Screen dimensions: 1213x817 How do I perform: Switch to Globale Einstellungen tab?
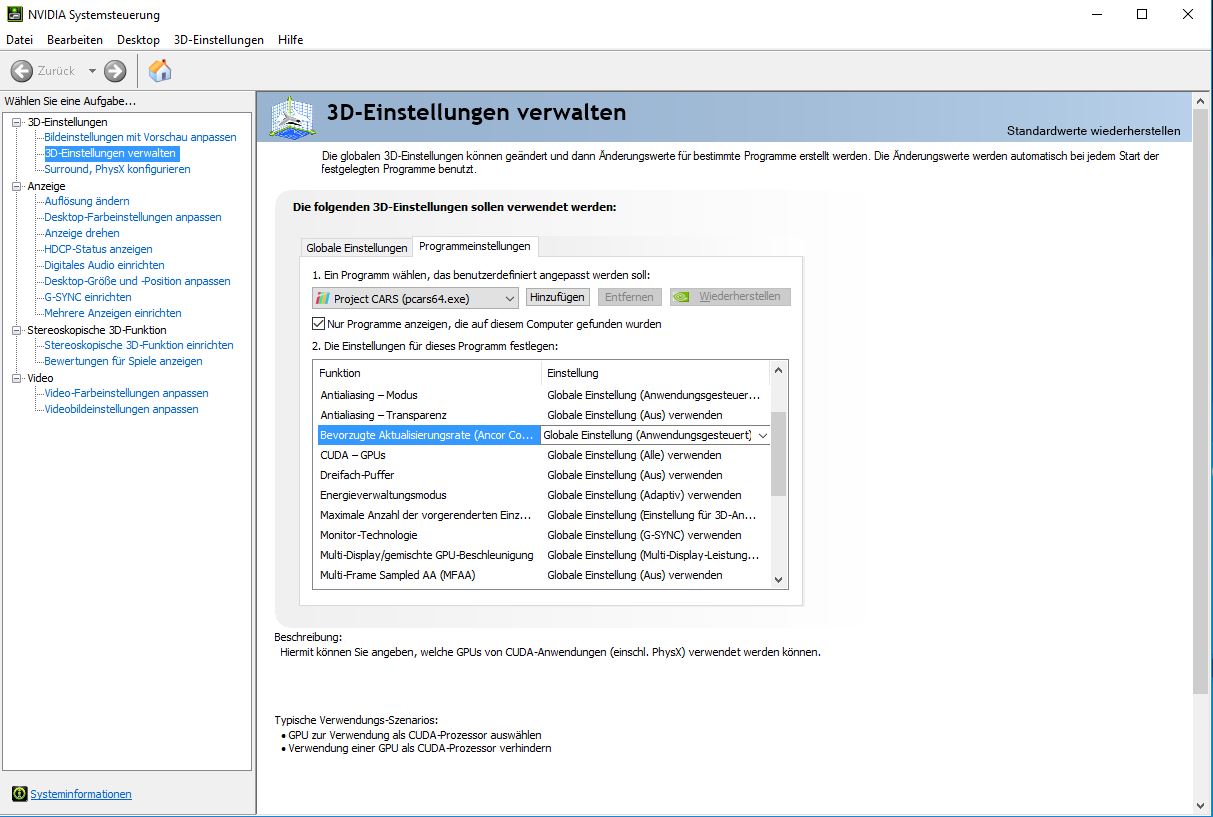[357, 247]
